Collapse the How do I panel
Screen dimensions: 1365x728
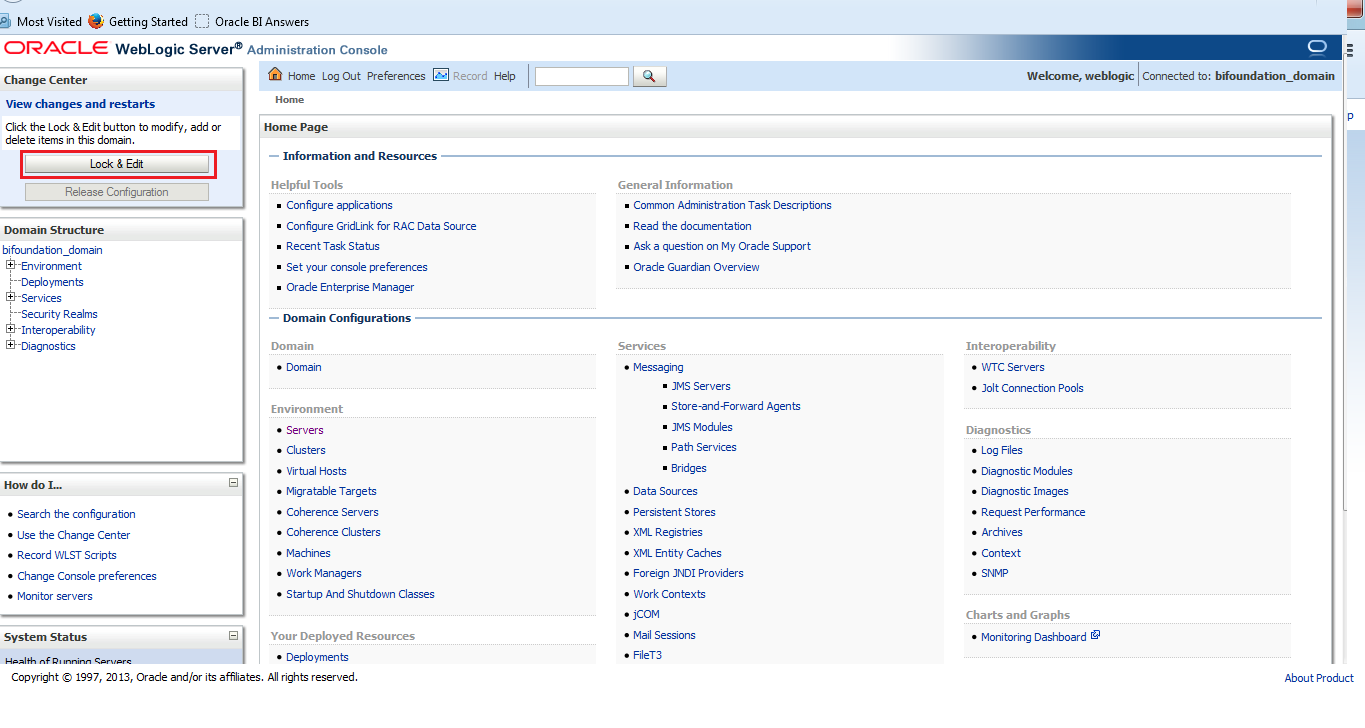pyautogui.click(x=233, y=483)
